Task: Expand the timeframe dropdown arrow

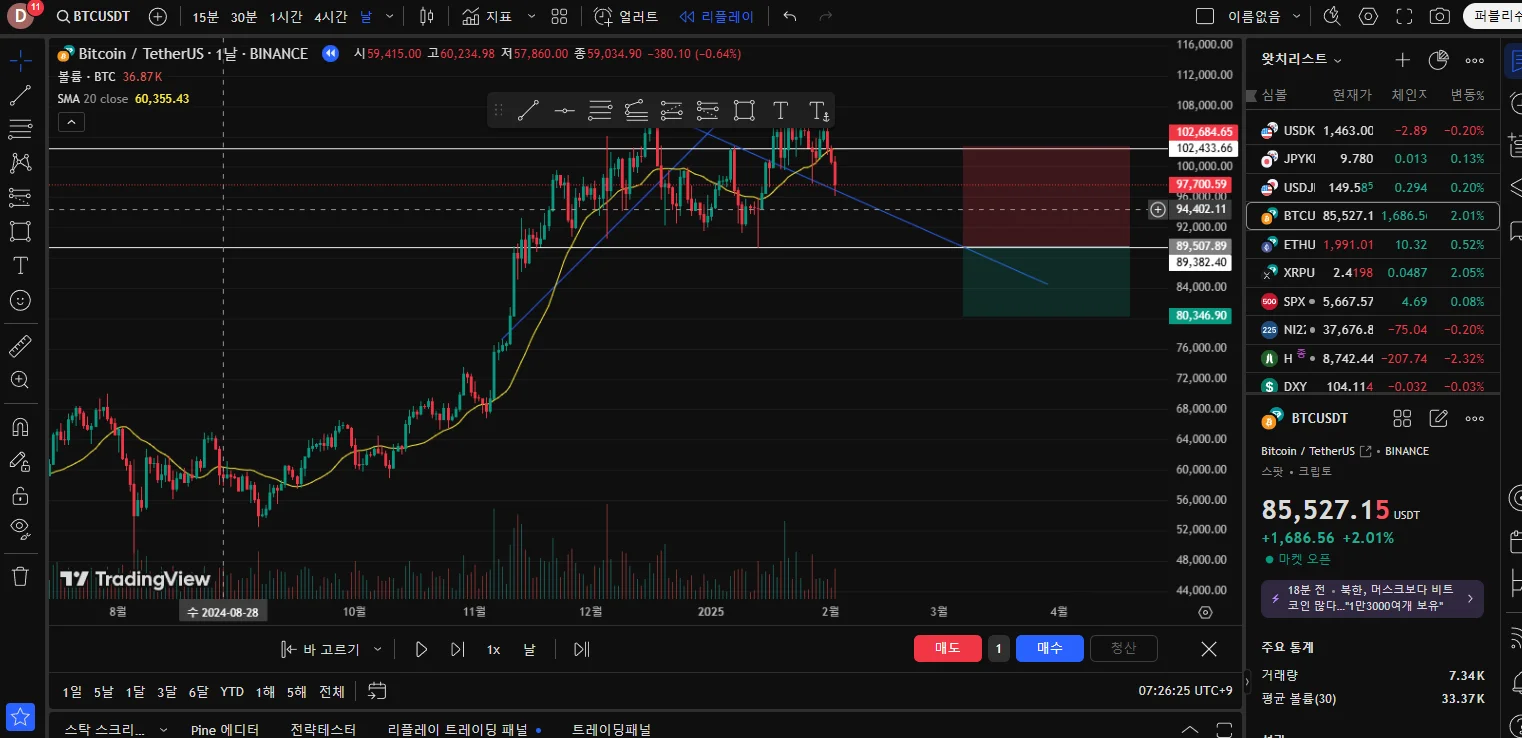Action: pyautogui.click(x=389, y=17)
